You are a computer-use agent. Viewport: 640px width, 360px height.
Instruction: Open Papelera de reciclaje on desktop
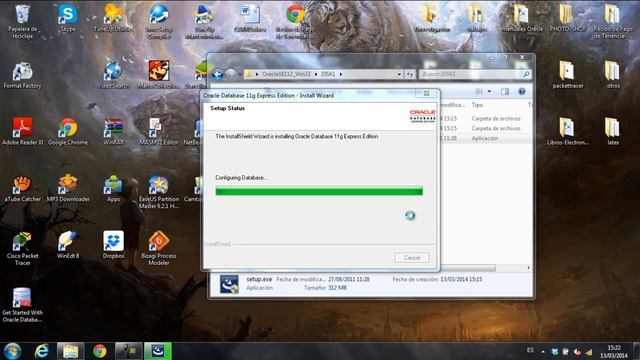(22, 22)
